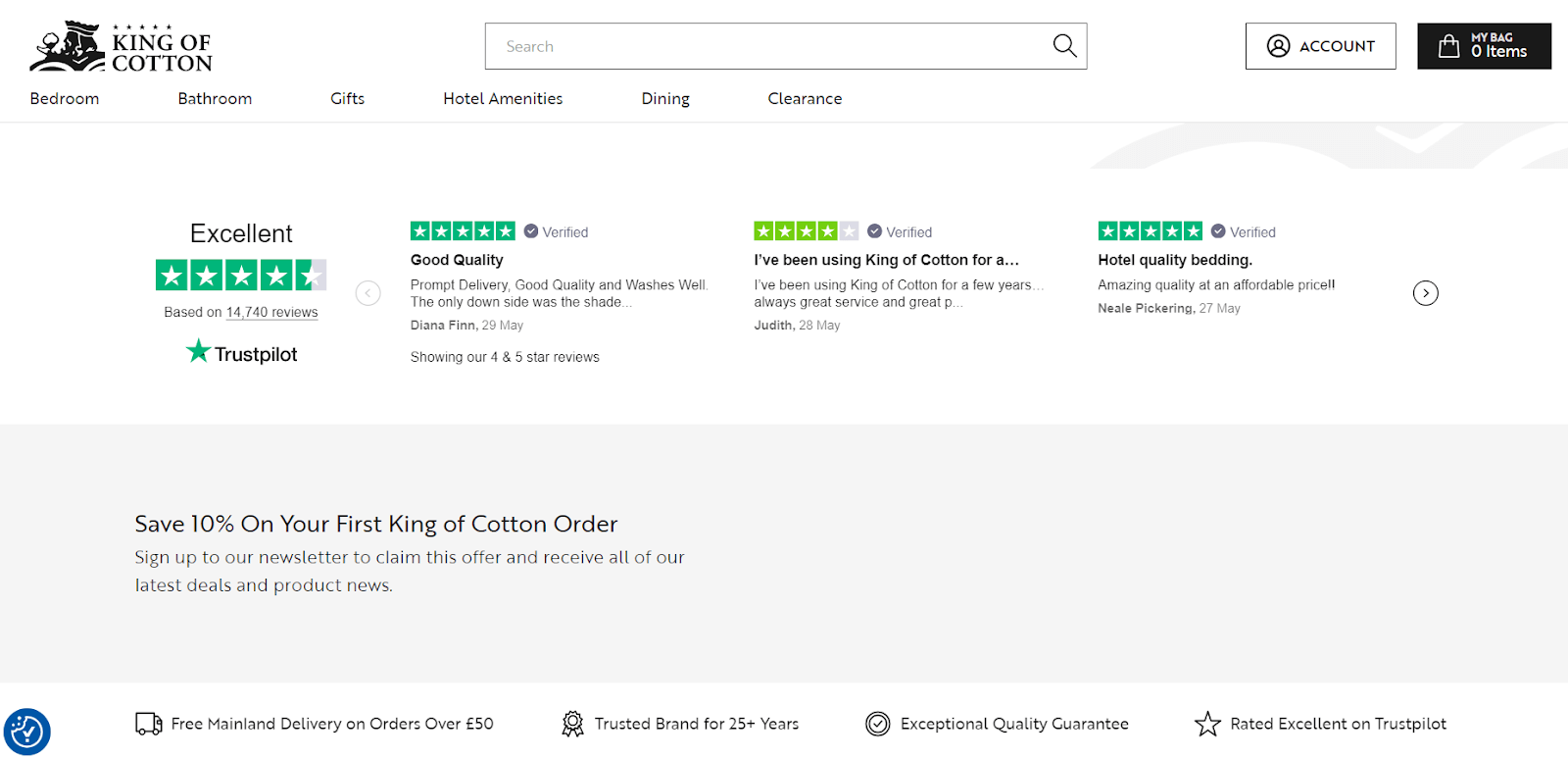Click Save 10% On Your First Order heading
The width and height of the screenshot is (1568, 759).
click(376, 524)
